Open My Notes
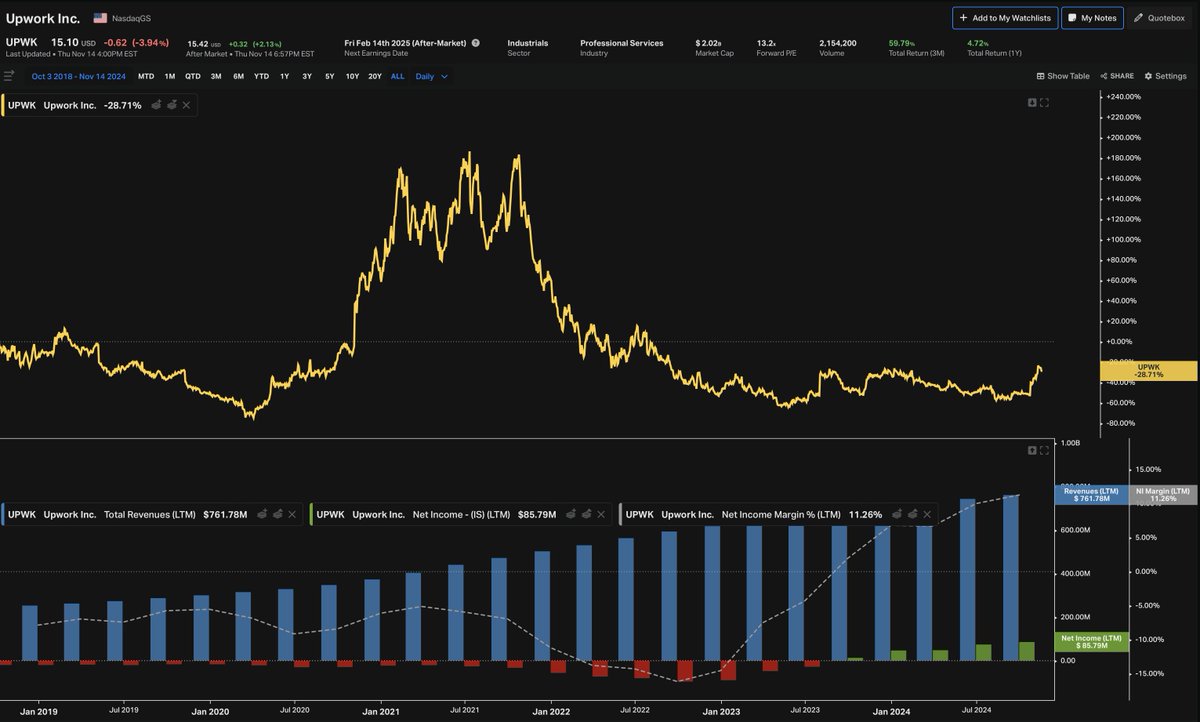This screenshot has height=722, width=1200. coord(1092,18)
